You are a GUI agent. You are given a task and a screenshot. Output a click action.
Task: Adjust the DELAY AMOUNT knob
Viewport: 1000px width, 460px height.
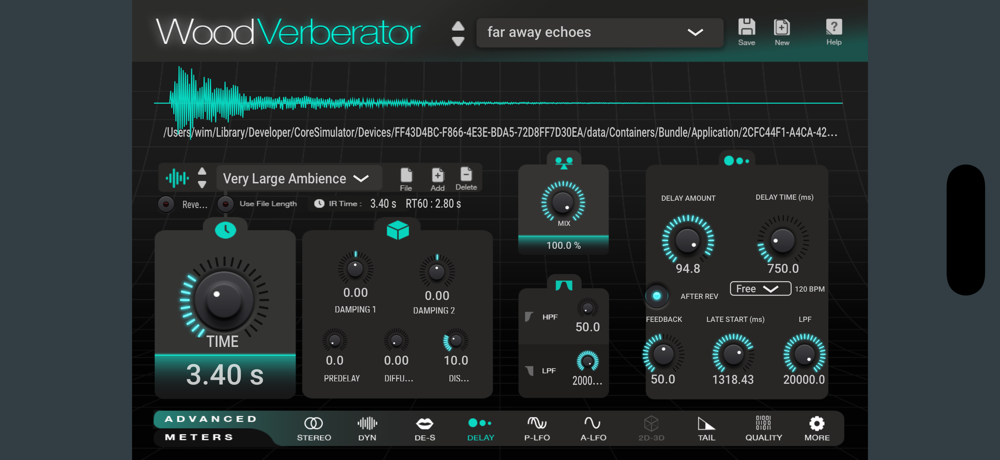pyautogui.click(x=687, y=239)
